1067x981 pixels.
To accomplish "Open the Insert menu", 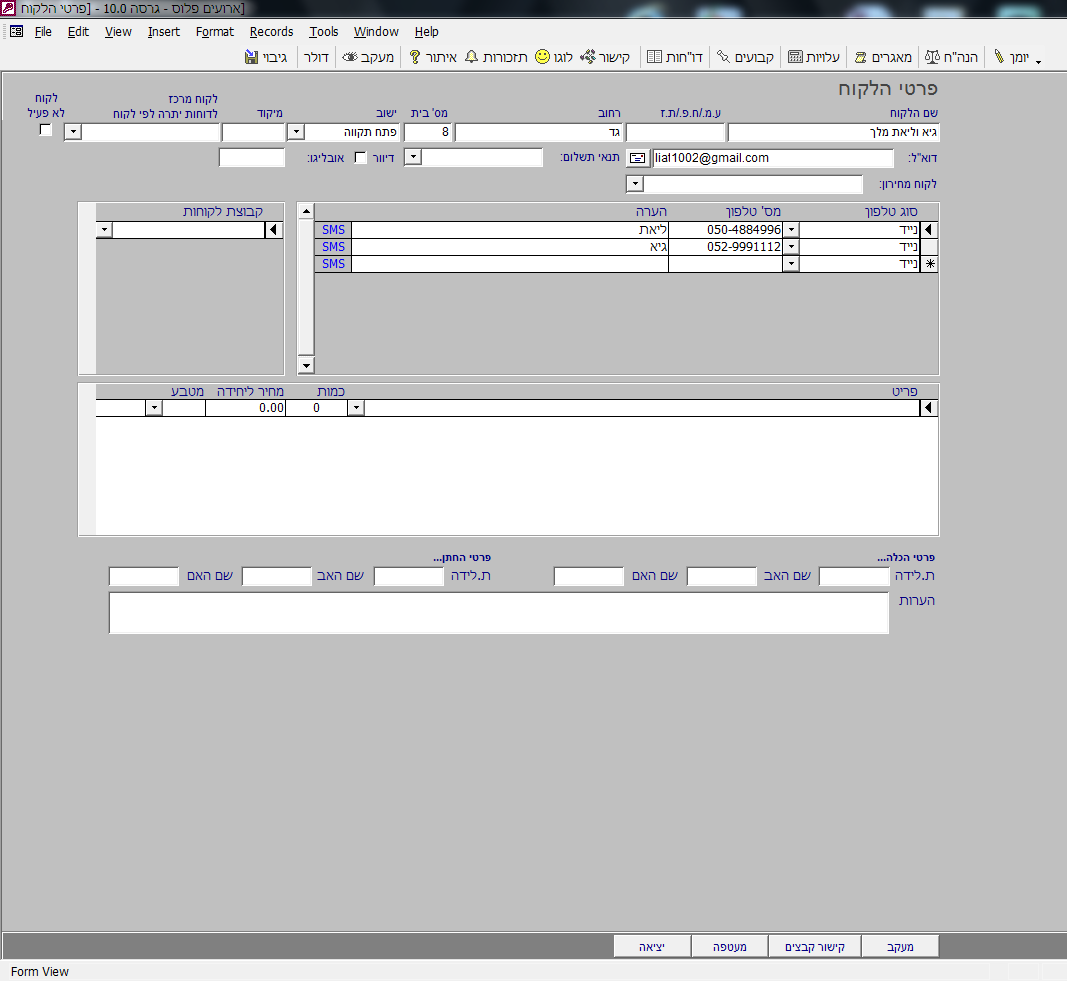I will coord(163,31).
